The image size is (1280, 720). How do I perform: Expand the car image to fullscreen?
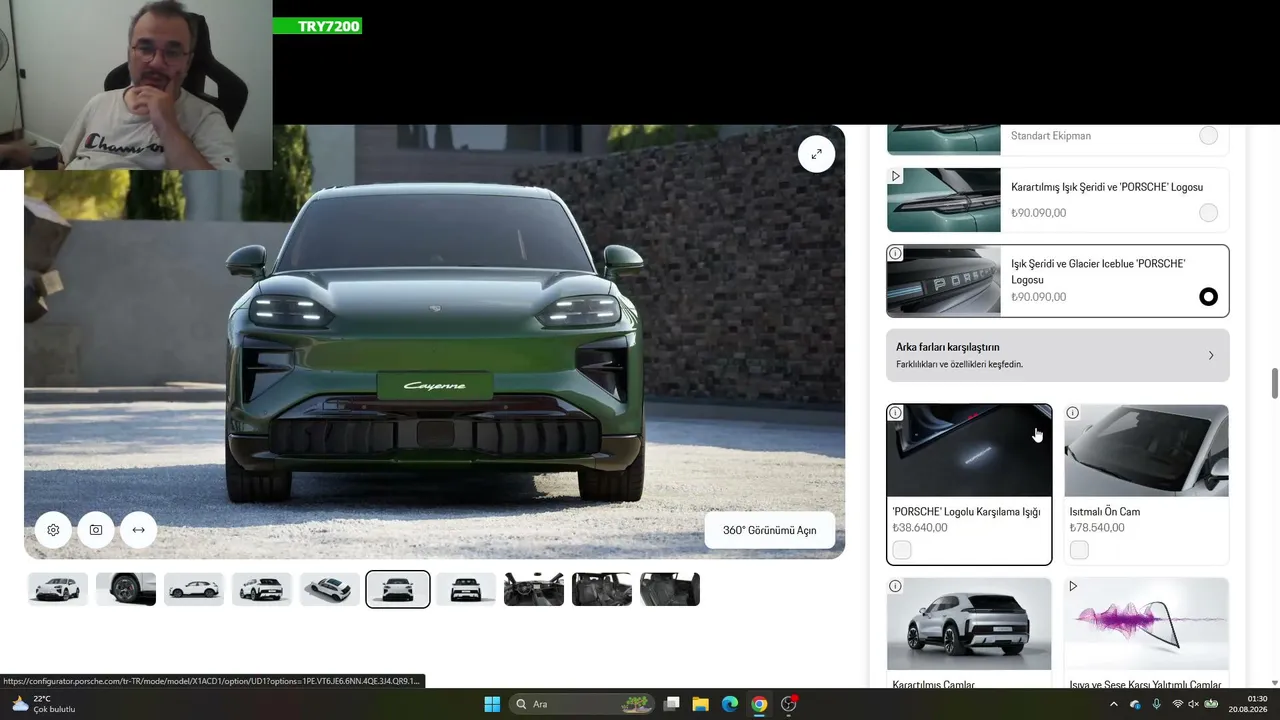pos(816,154)
